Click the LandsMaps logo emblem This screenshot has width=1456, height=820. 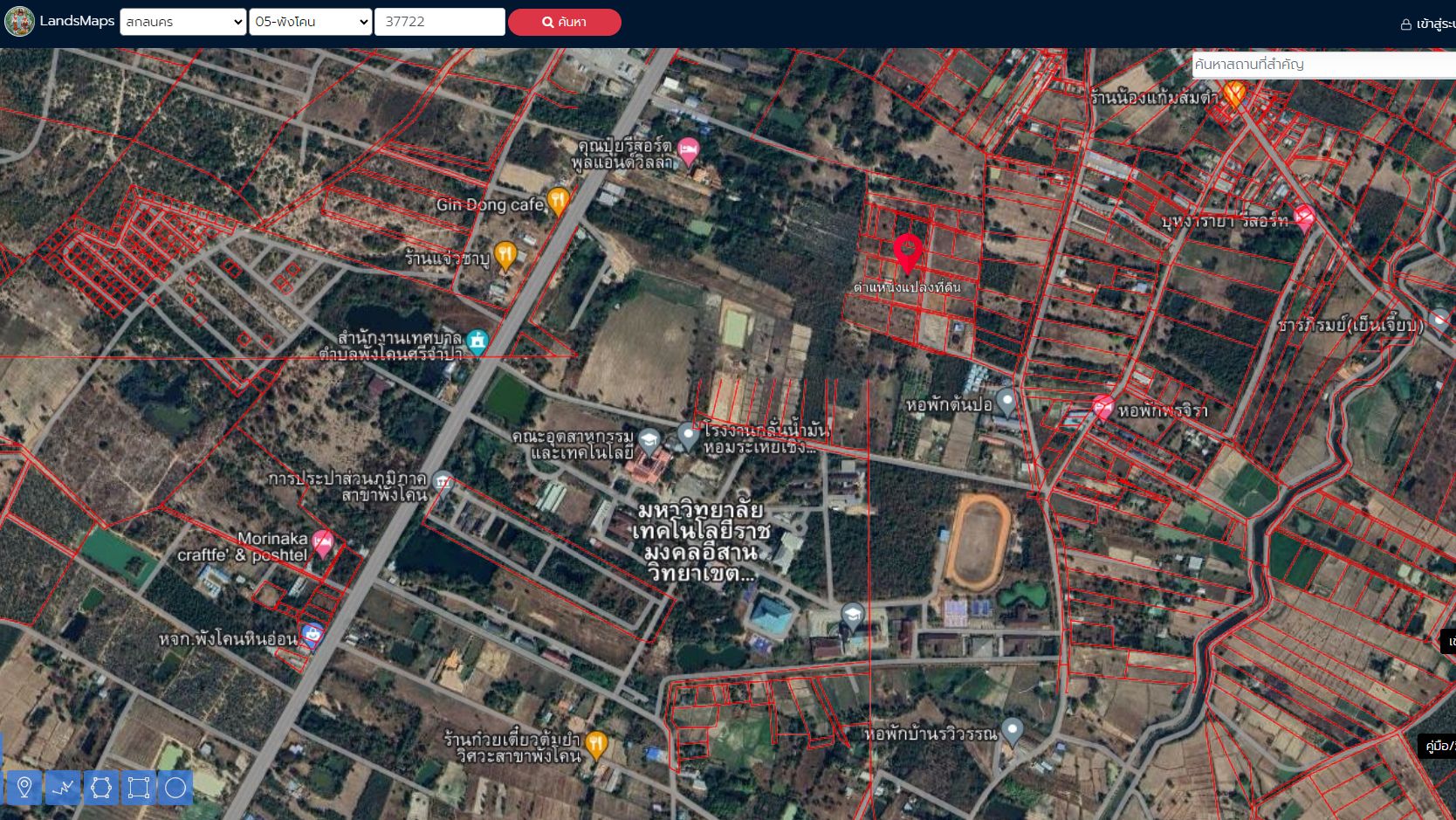click(19, 21)
